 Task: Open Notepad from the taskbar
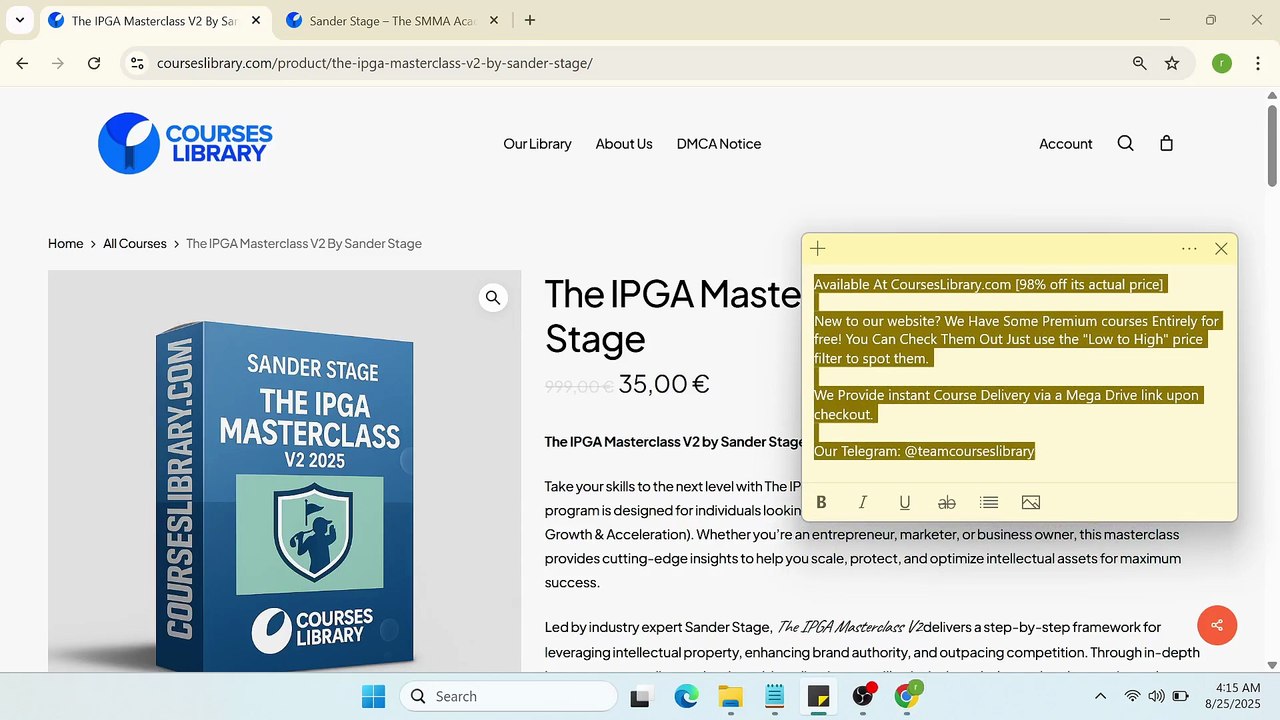click(774, 696)
